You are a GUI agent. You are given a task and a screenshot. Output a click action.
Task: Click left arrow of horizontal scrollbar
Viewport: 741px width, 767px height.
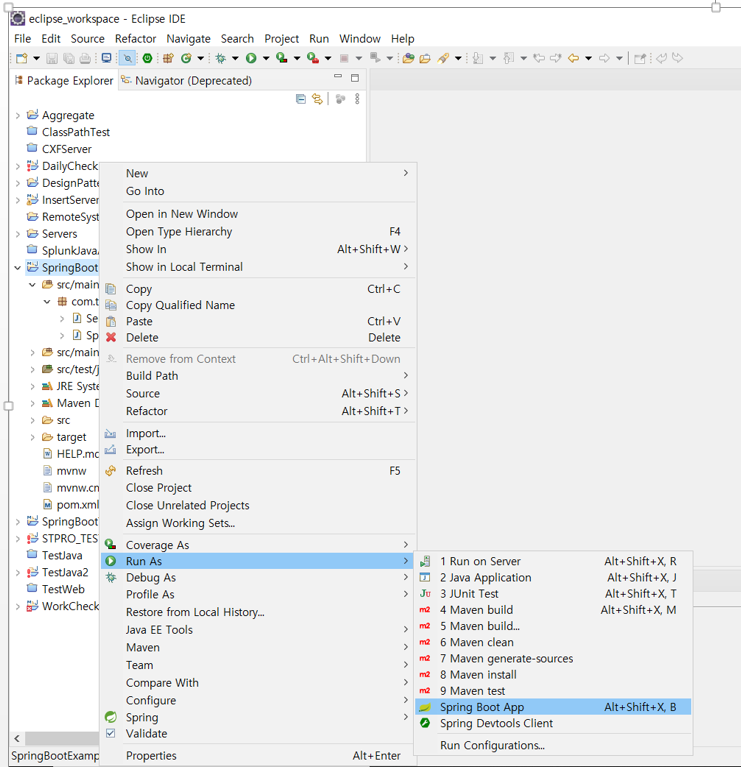pos(17,738)
